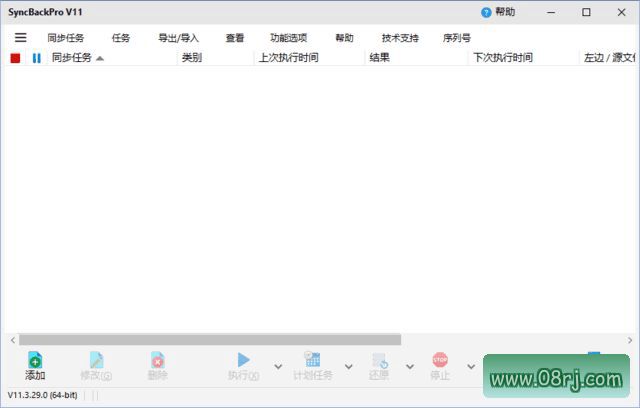This screenshot has width=640, height=408.
Task: Expand the dropdown arrow next to 计划任务
Action: (349, 366)
